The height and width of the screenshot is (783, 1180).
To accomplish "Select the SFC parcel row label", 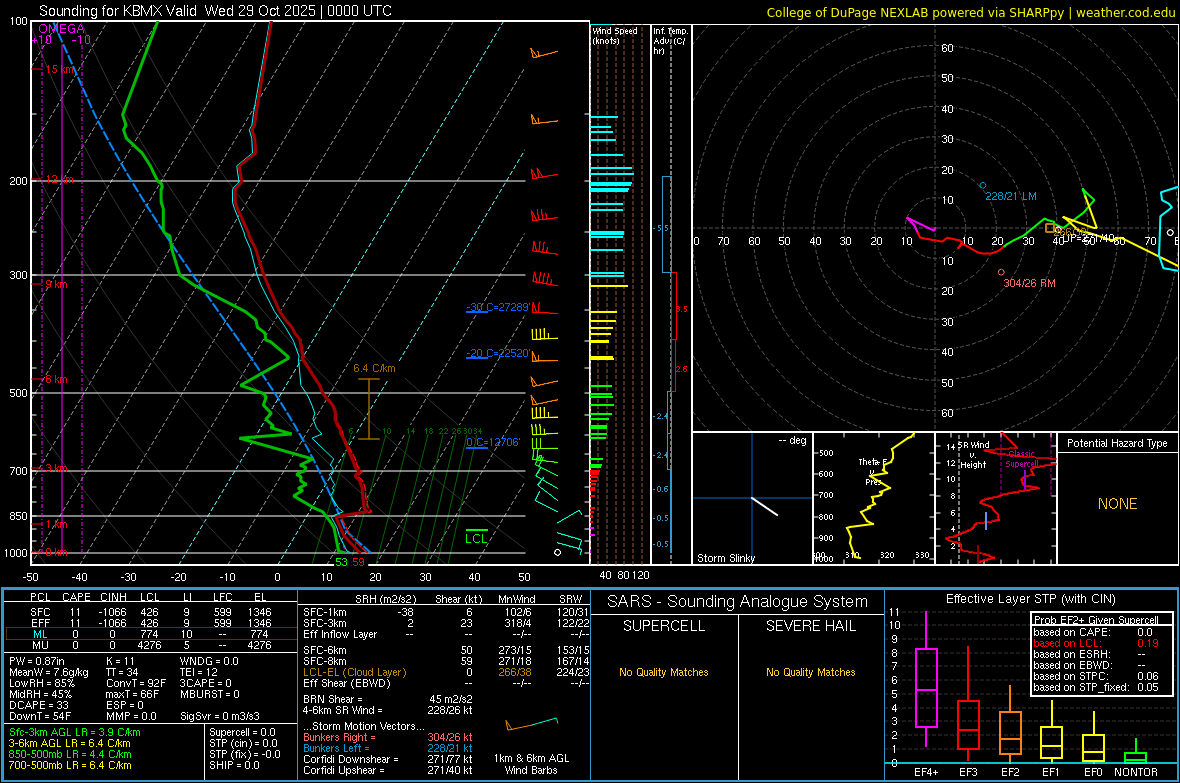I will 40,612.
